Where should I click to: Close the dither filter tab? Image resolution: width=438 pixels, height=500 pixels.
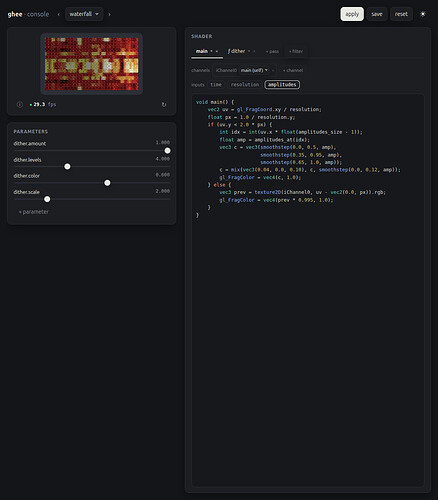254,51
